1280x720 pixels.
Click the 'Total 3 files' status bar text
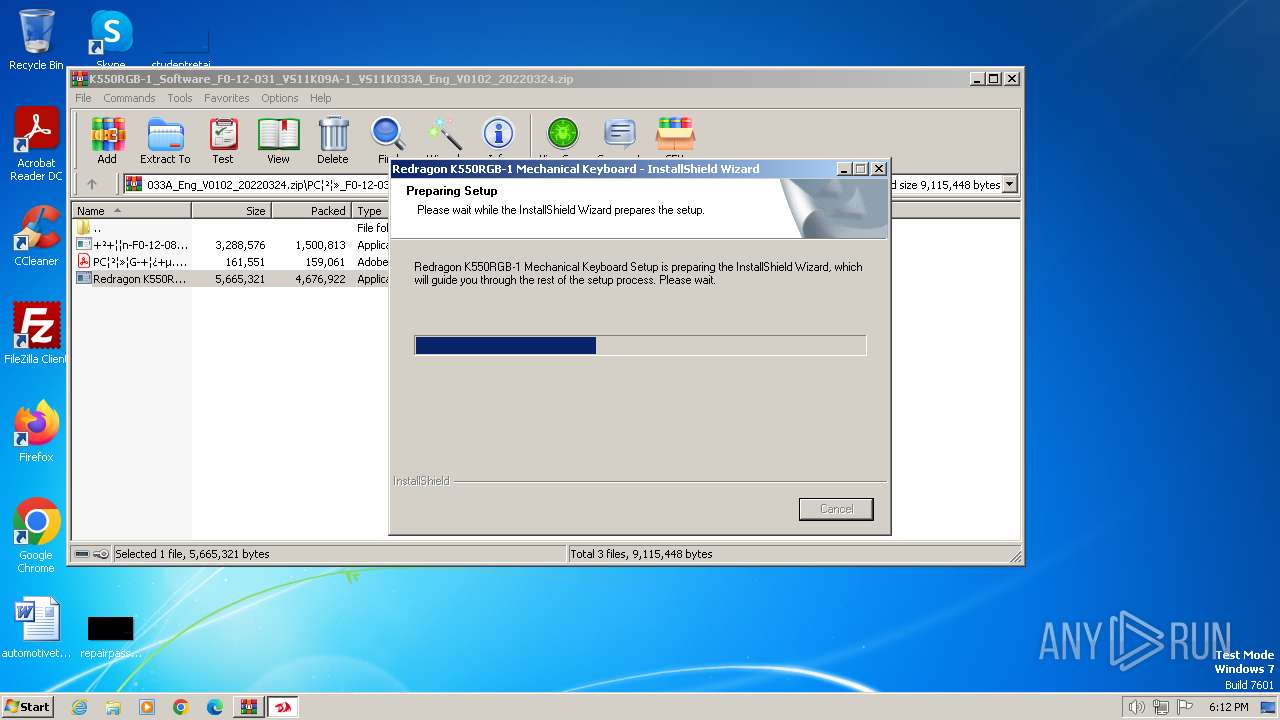coord(641,554)
